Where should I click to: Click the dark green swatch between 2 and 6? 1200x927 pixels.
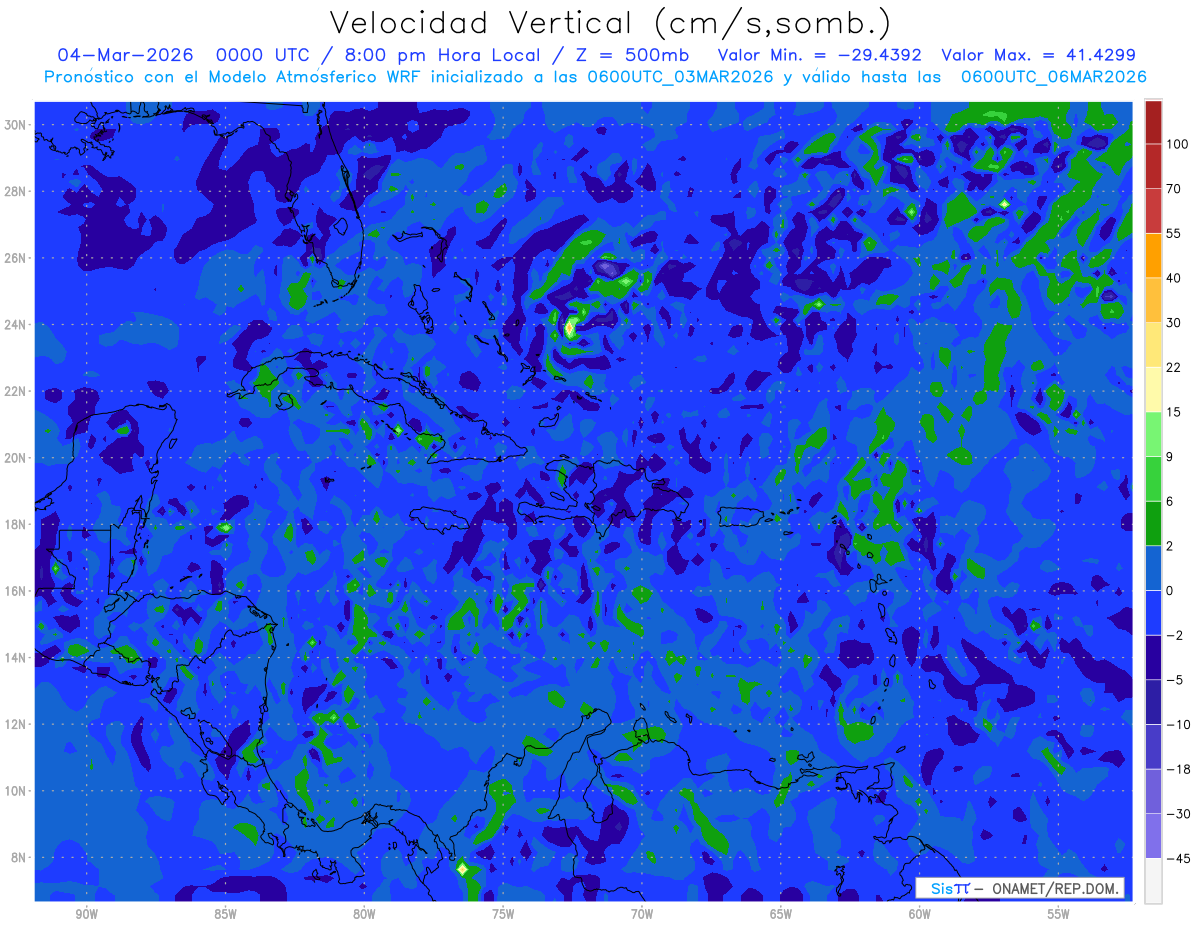(x=1153, y=523)
